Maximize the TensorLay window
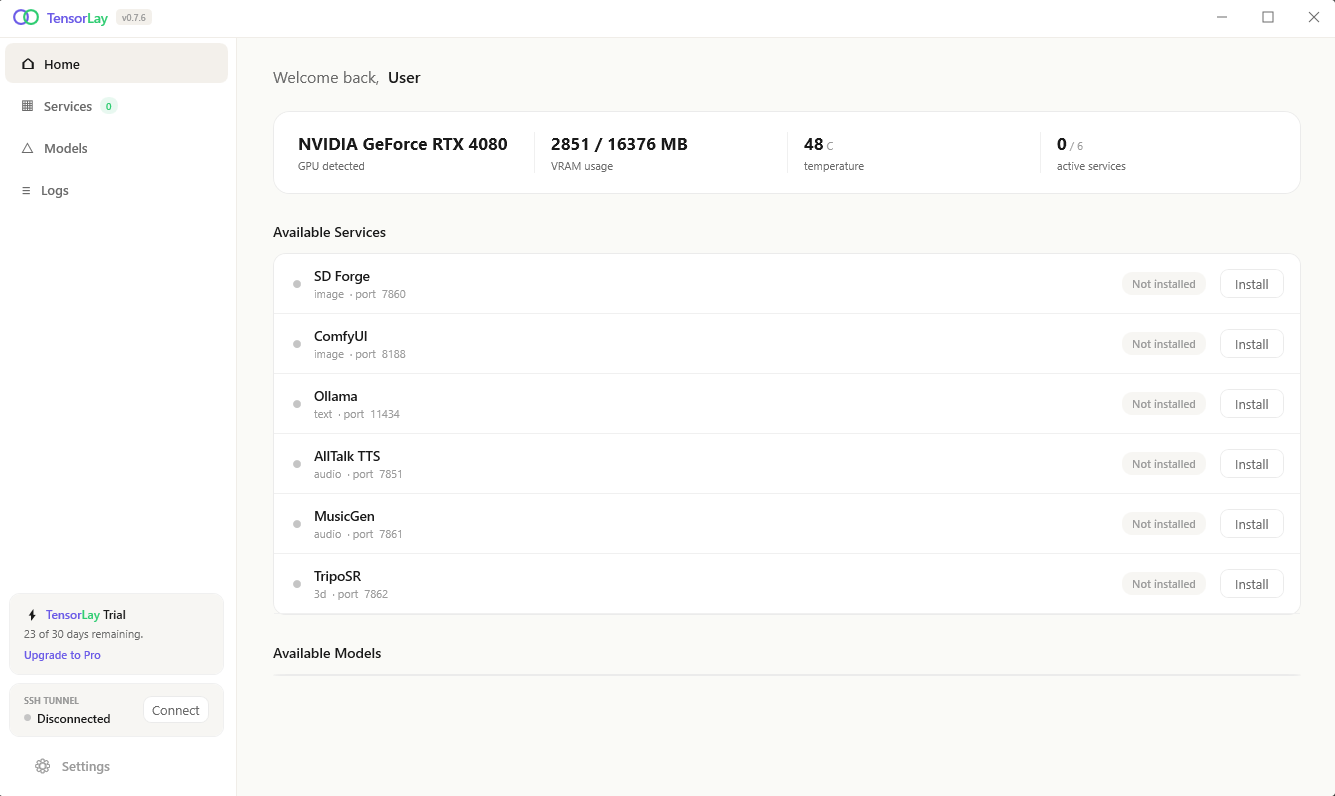 [1268, 18]
